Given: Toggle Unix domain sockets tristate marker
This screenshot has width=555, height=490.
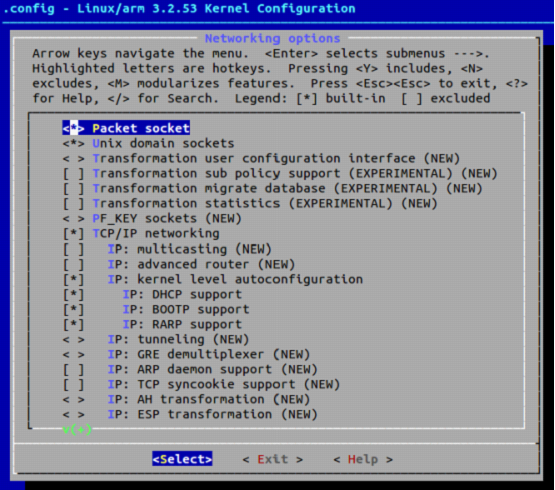Looking at the screenshot, I should coord(74,143).
